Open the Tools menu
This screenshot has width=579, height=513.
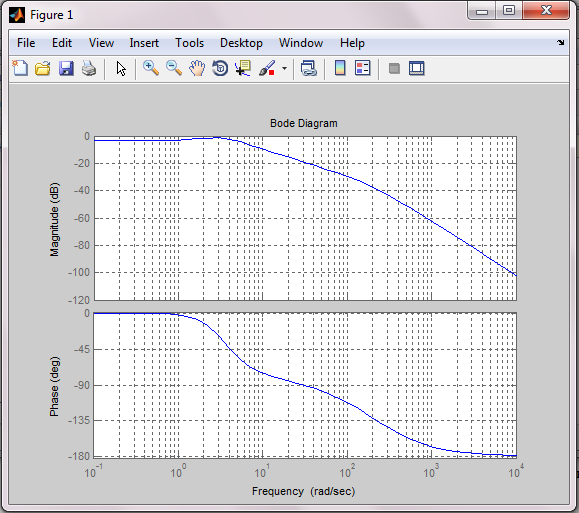pyautogui.click(x=189, y=43)
